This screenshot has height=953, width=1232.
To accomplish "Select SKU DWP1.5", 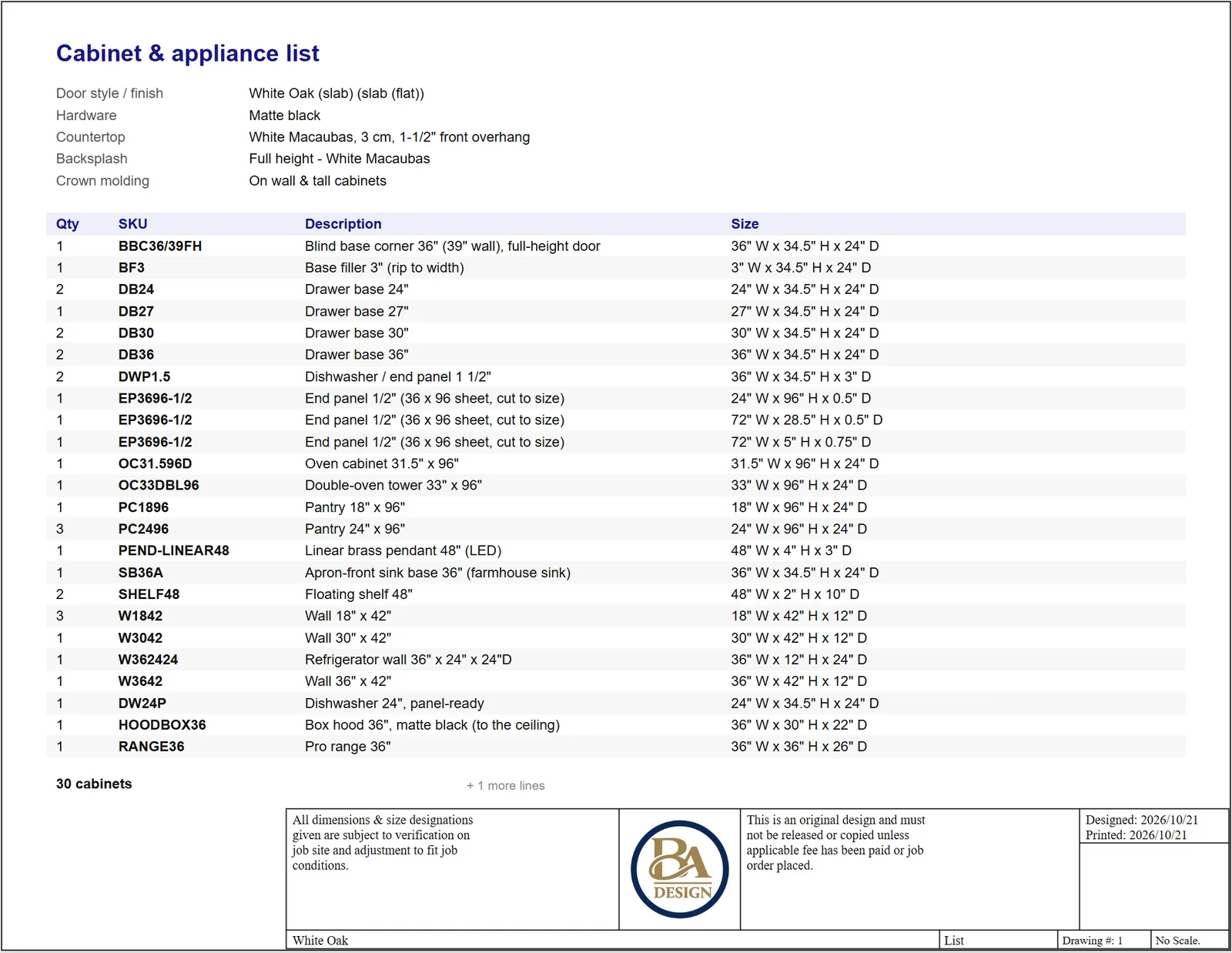I will [x=144, y=377].
